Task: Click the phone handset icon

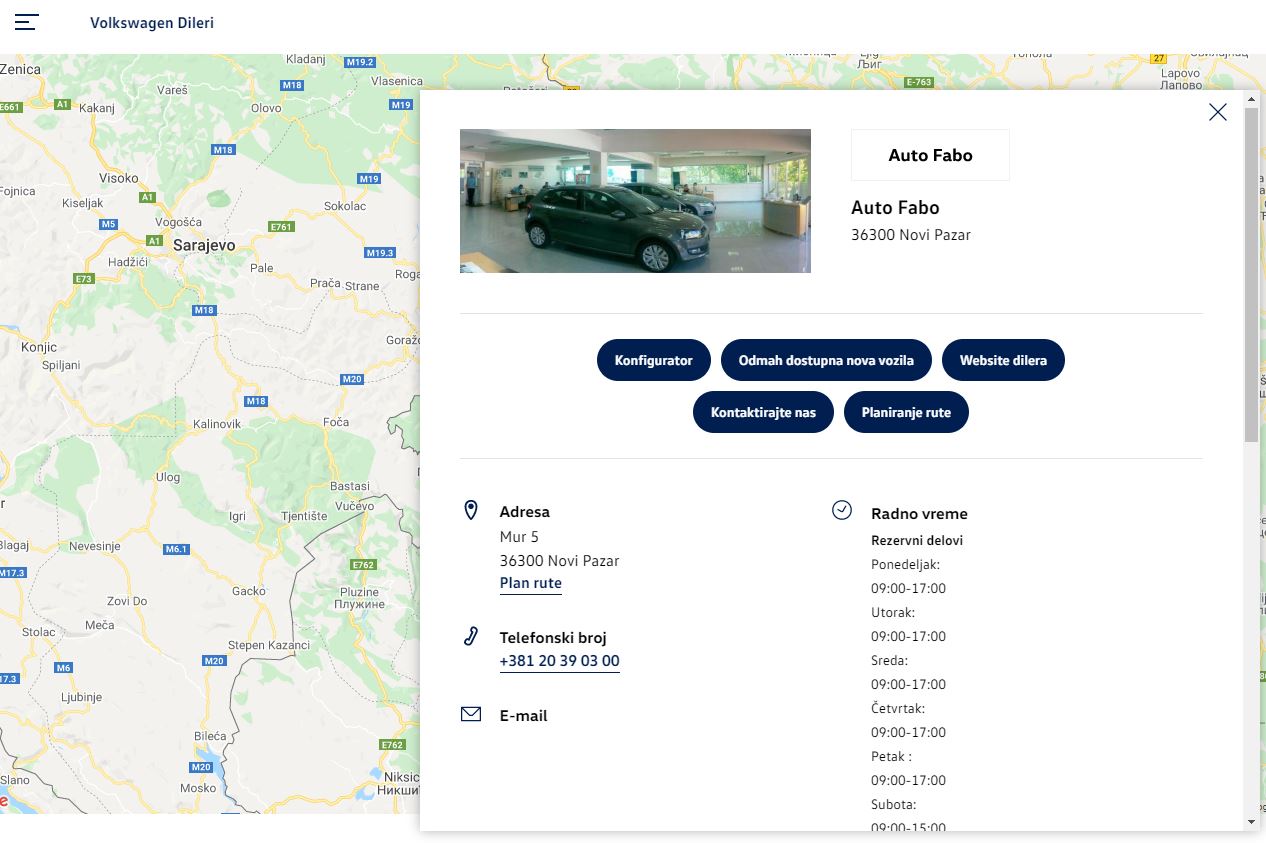Action: 471,636
